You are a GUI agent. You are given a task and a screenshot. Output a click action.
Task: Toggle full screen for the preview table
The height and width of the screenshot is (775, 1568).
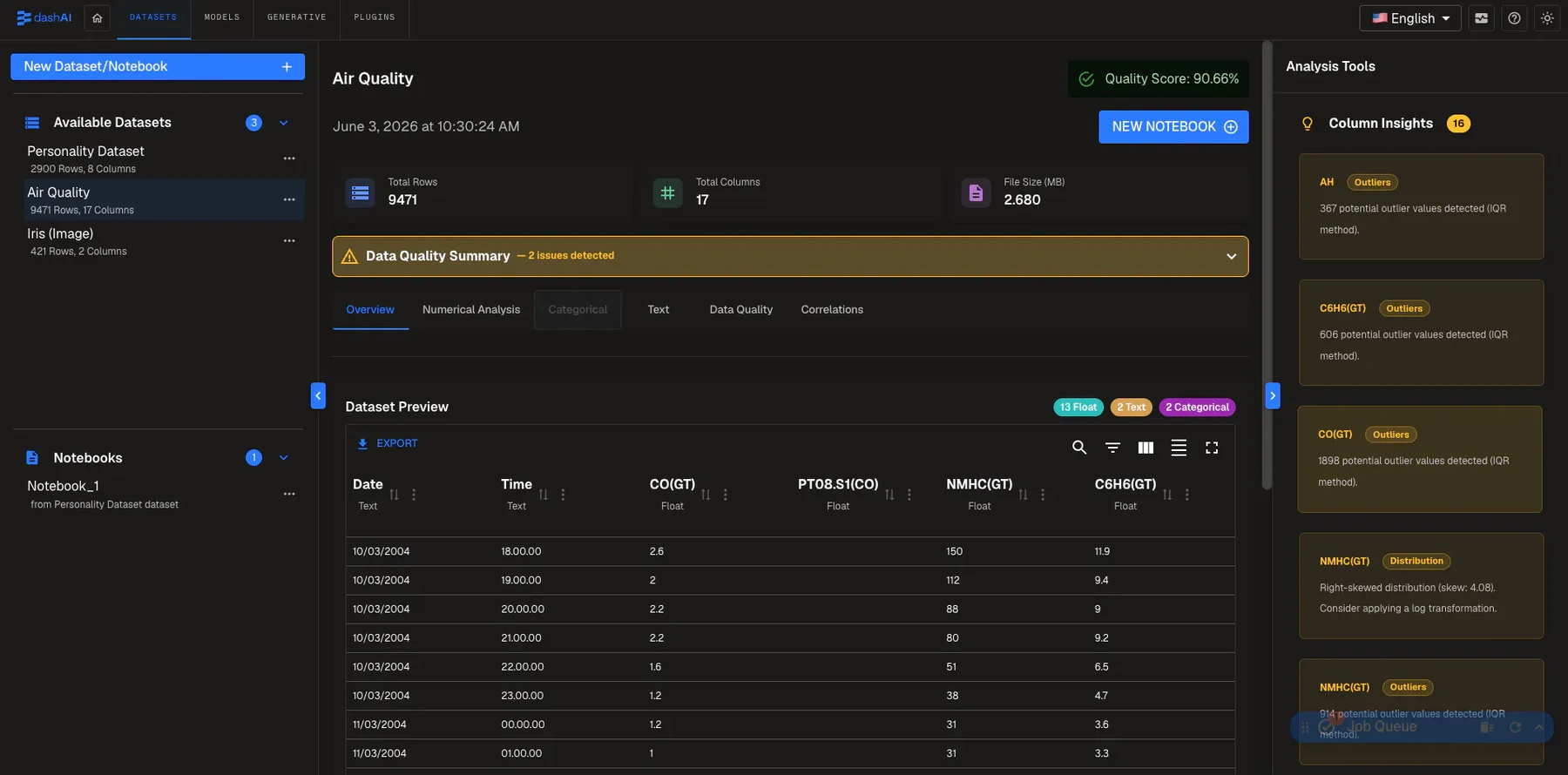[1212, 448]
